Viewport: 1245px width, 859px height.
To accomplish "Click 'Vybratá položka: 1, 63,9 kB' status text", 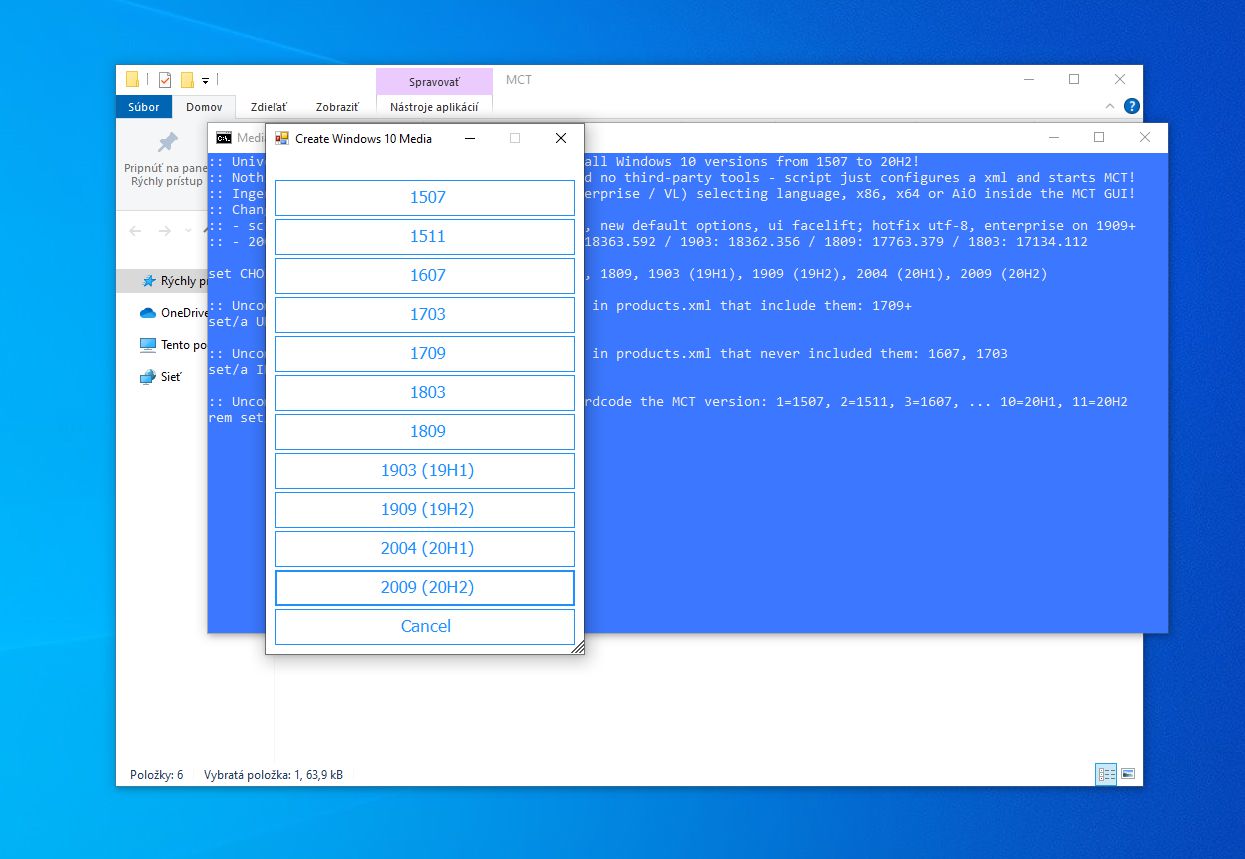I will (273, 775).
